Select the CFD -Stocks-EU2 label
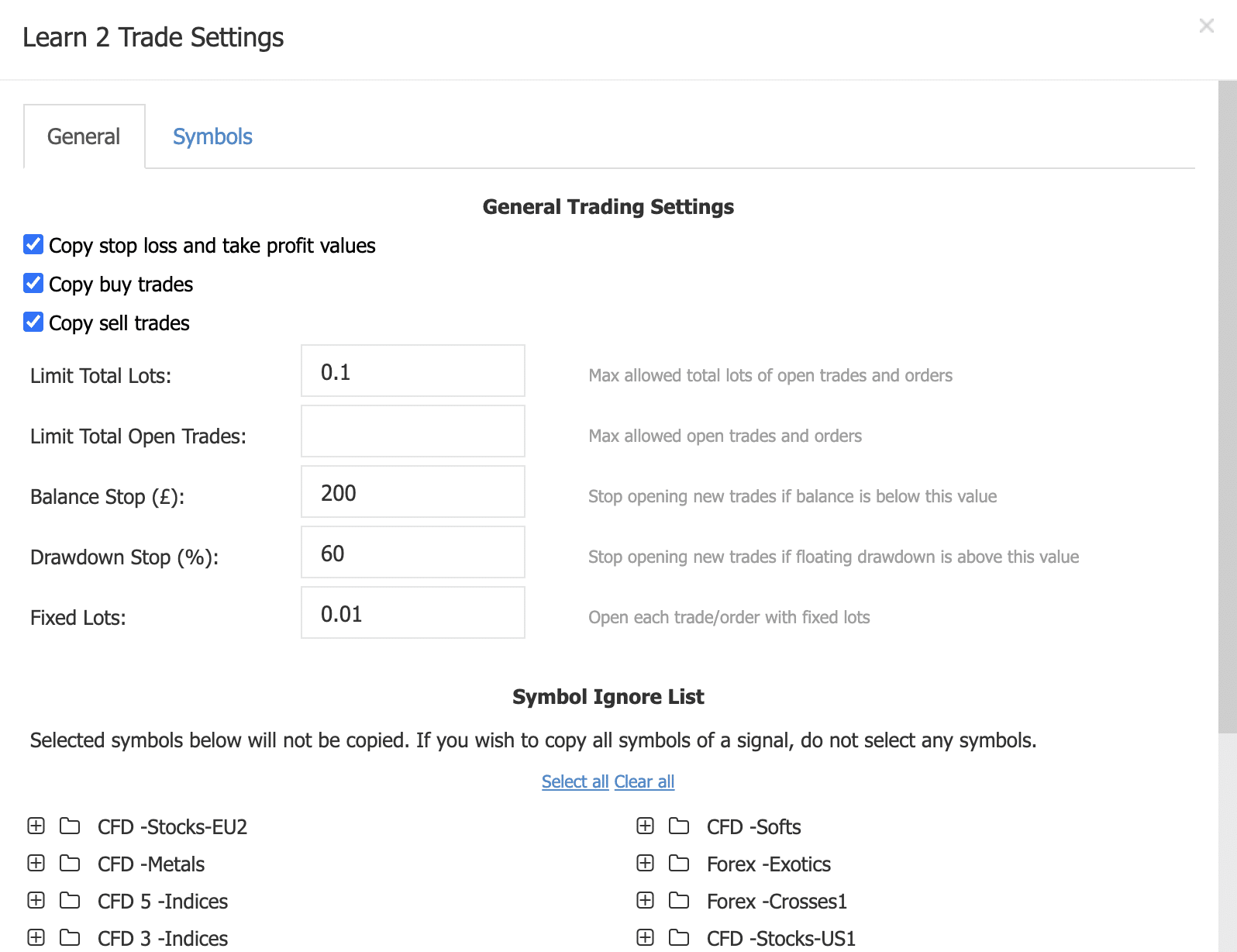 [172, 827]
